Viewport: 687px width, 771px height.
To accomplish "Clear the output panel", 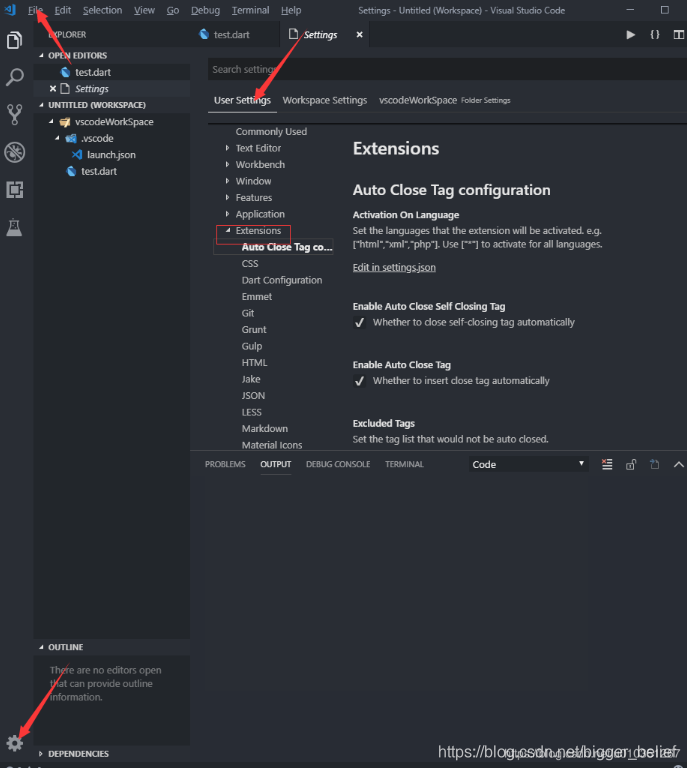I will 607,464.
